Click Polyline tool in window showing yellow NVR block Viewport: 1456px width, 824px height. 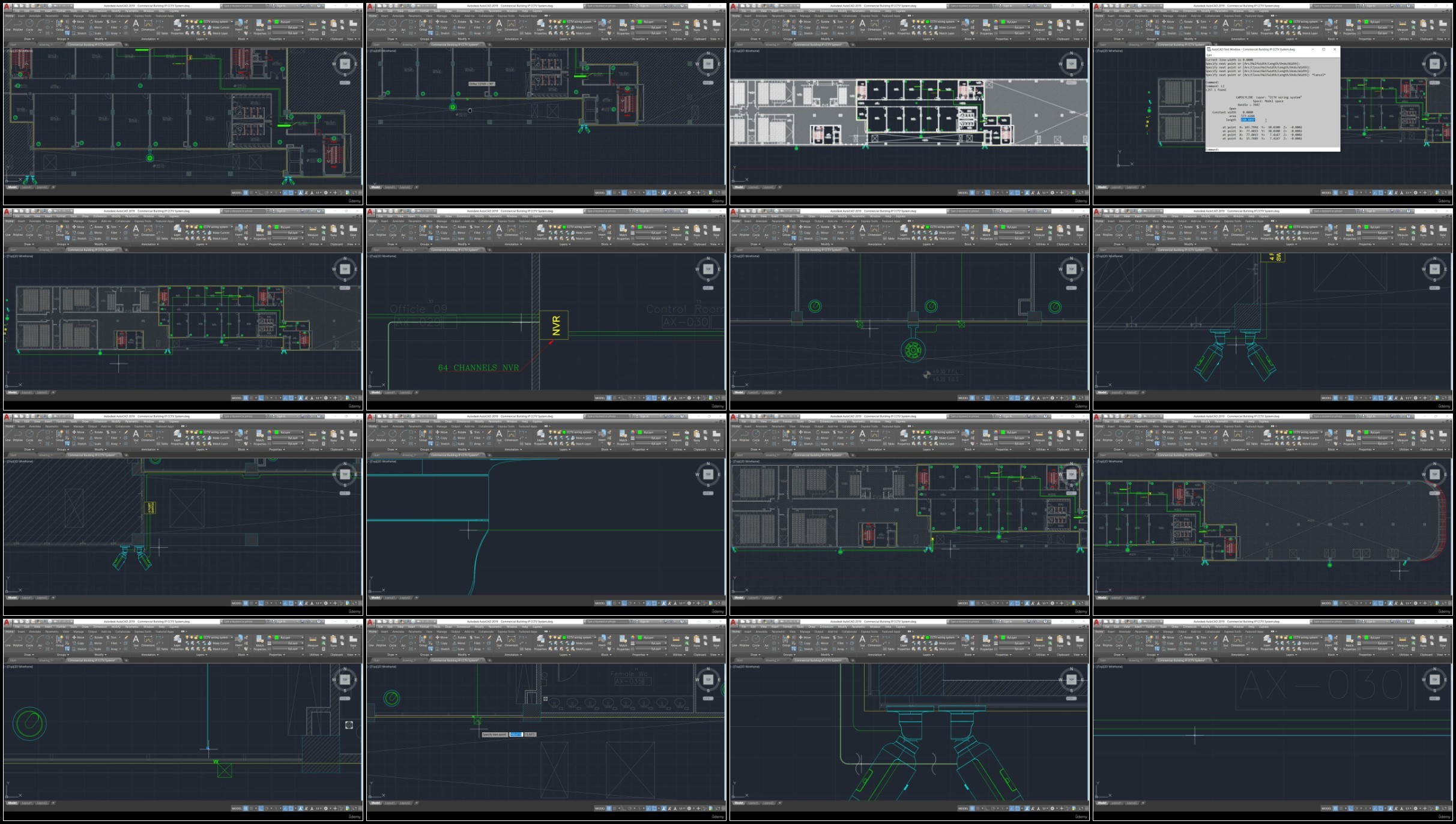click(381, 229)
